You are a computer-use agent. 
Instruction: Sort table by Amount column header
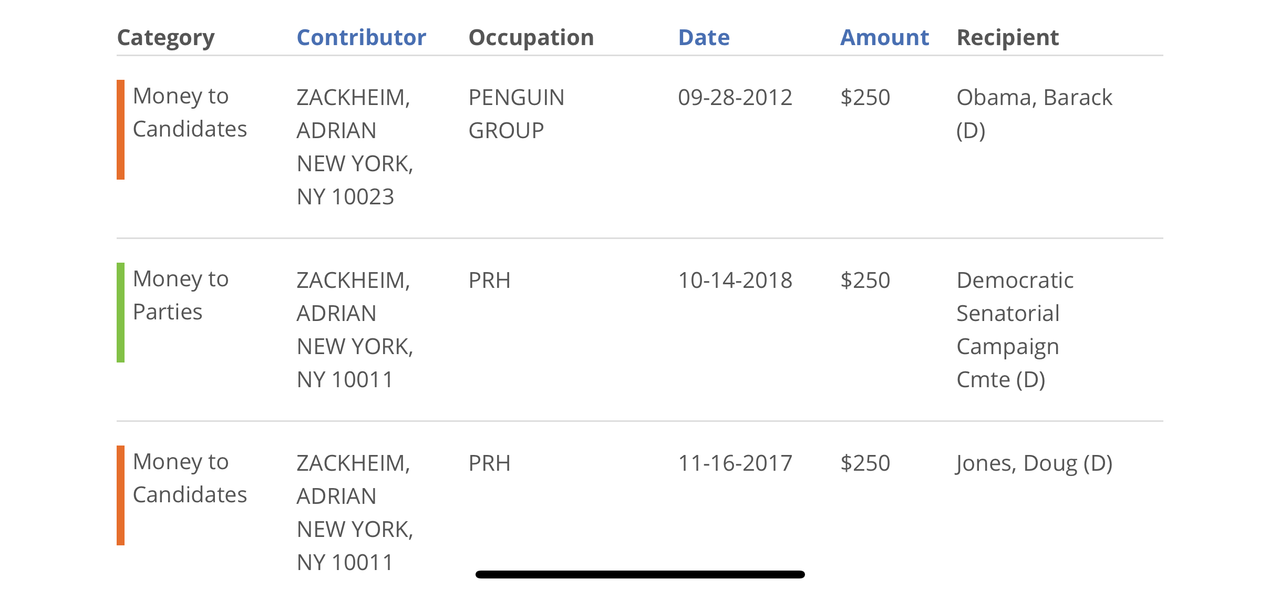[884, 38]
